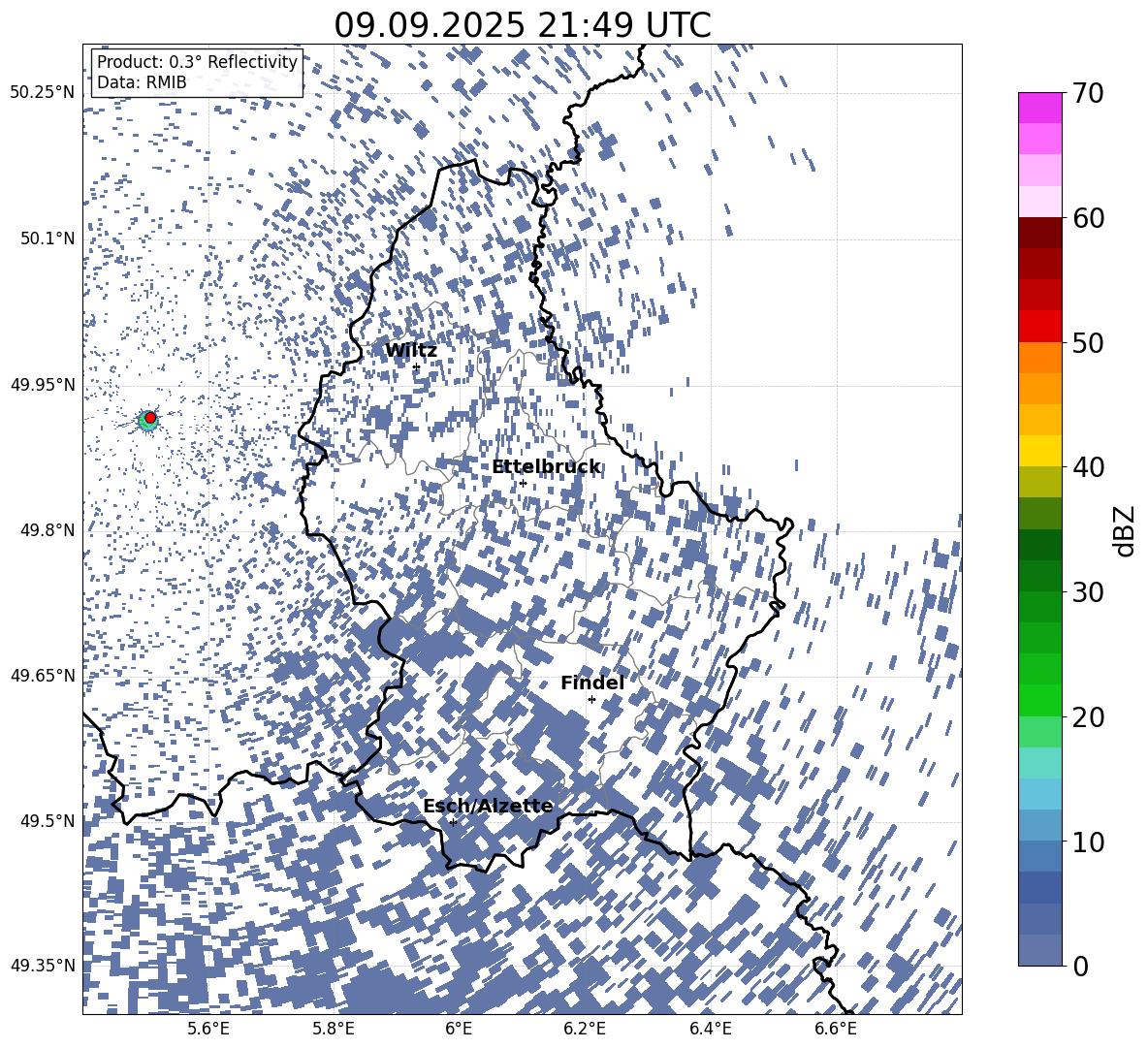Screen dimensions: 1148x1048
Task: Click the Product: 0.3° Reflectivity text
Action: [197, 62]
